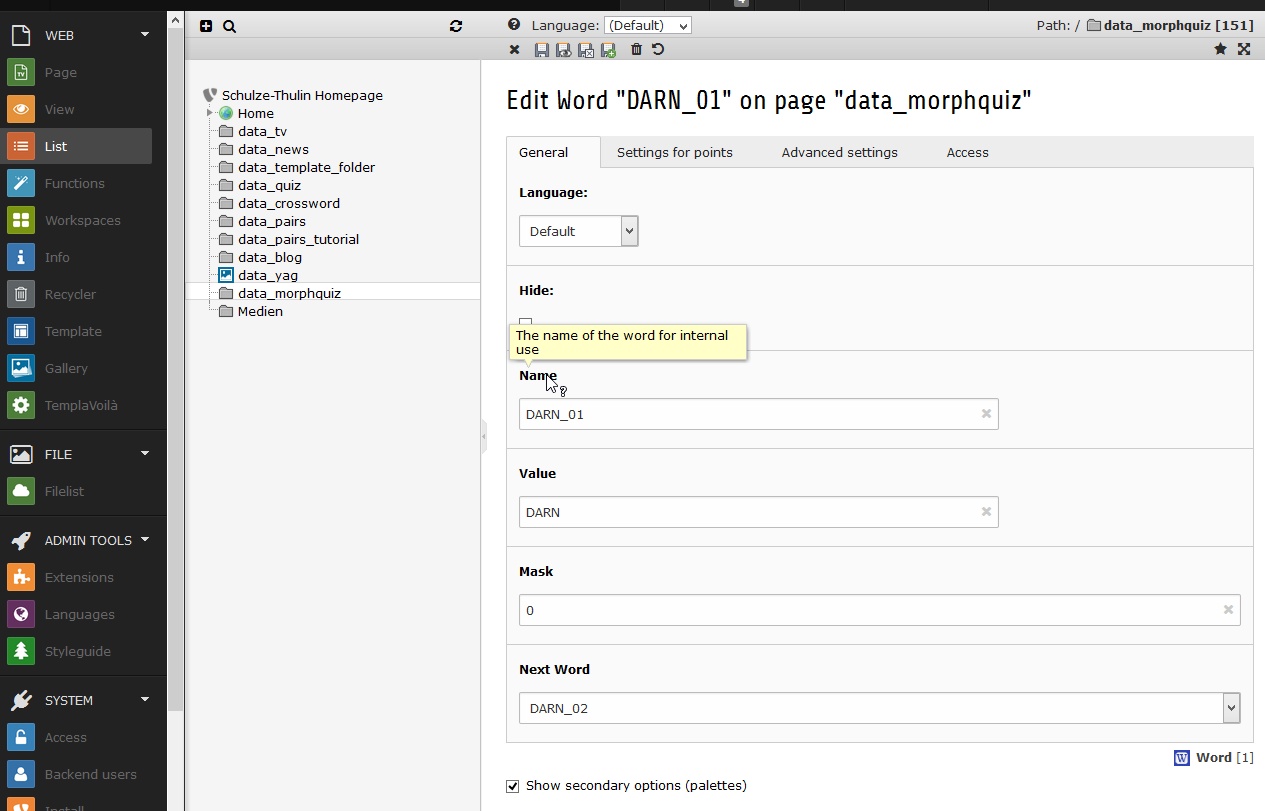
Task: Open the Functions module
Action: [76, 183]
